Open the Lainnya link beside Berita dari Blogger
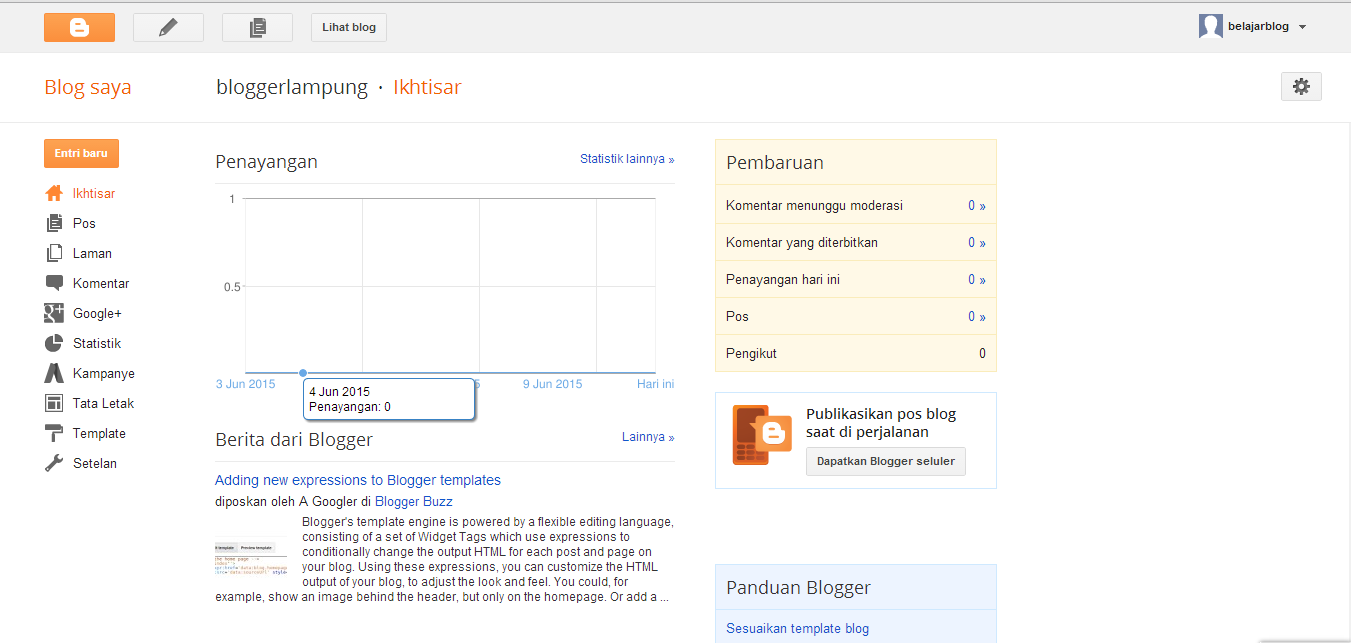 [648, 437]
